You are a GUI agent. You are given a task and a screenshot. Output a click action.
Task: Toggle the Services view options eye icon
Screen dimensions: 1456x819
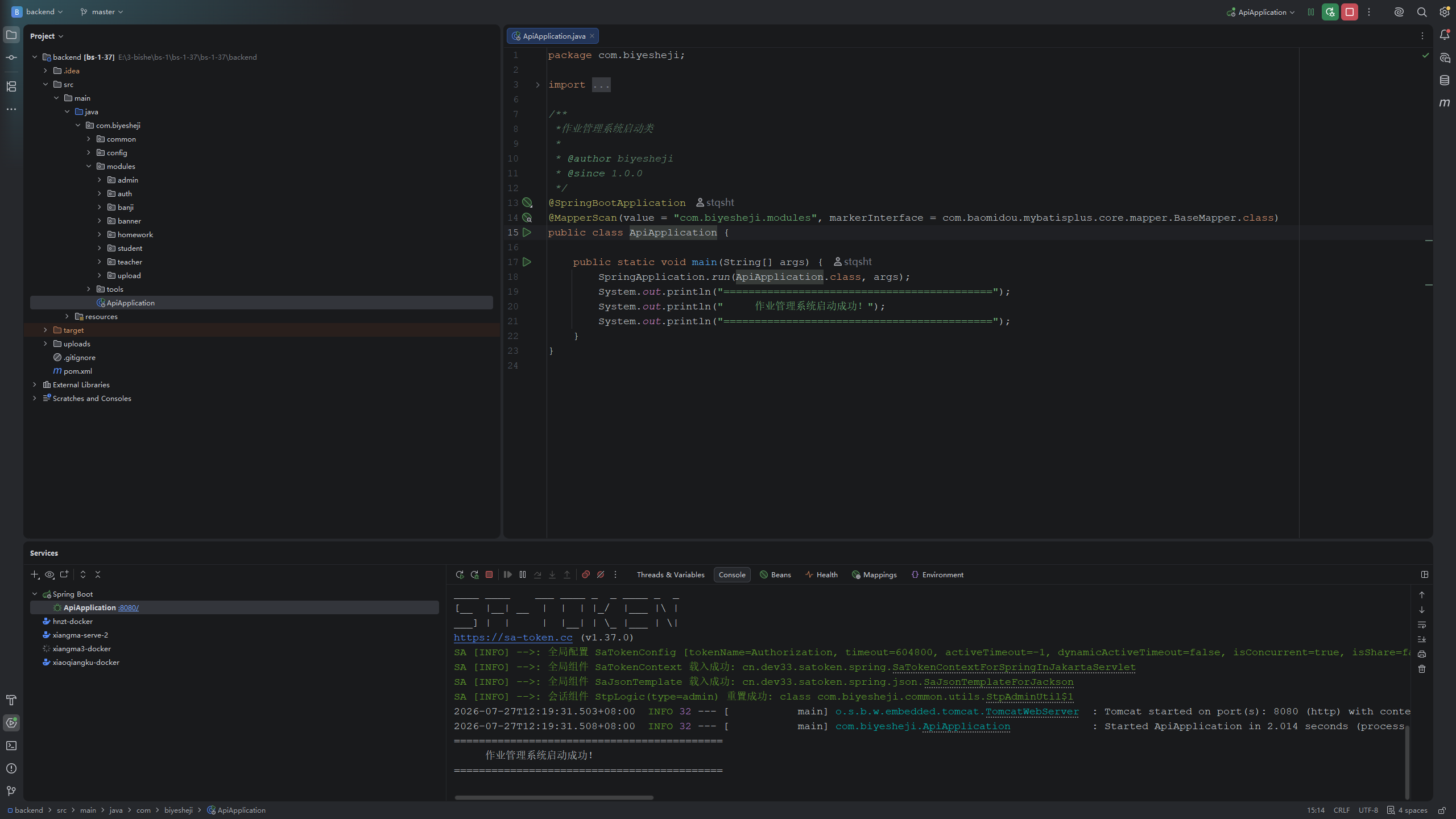(x=49, y=574)
